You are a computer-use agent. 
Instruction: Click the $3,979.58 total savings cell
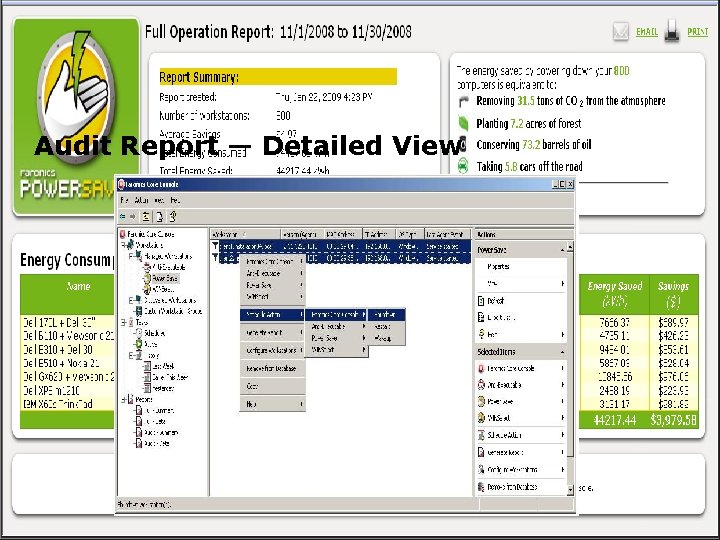pos(674,420)
